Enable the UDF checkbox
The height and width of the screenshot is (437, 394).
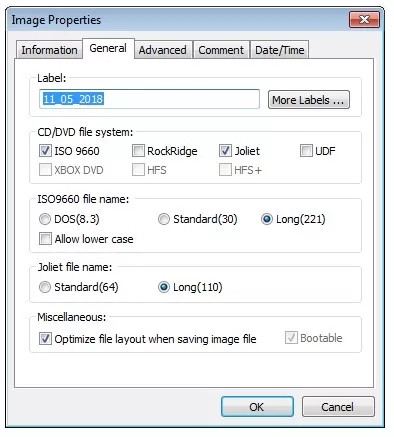[x=306, y=151]
